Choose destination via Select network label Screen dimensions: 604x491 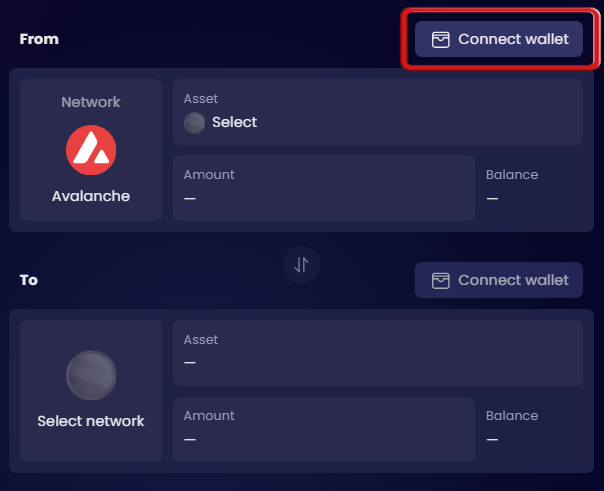click(91, 421)
